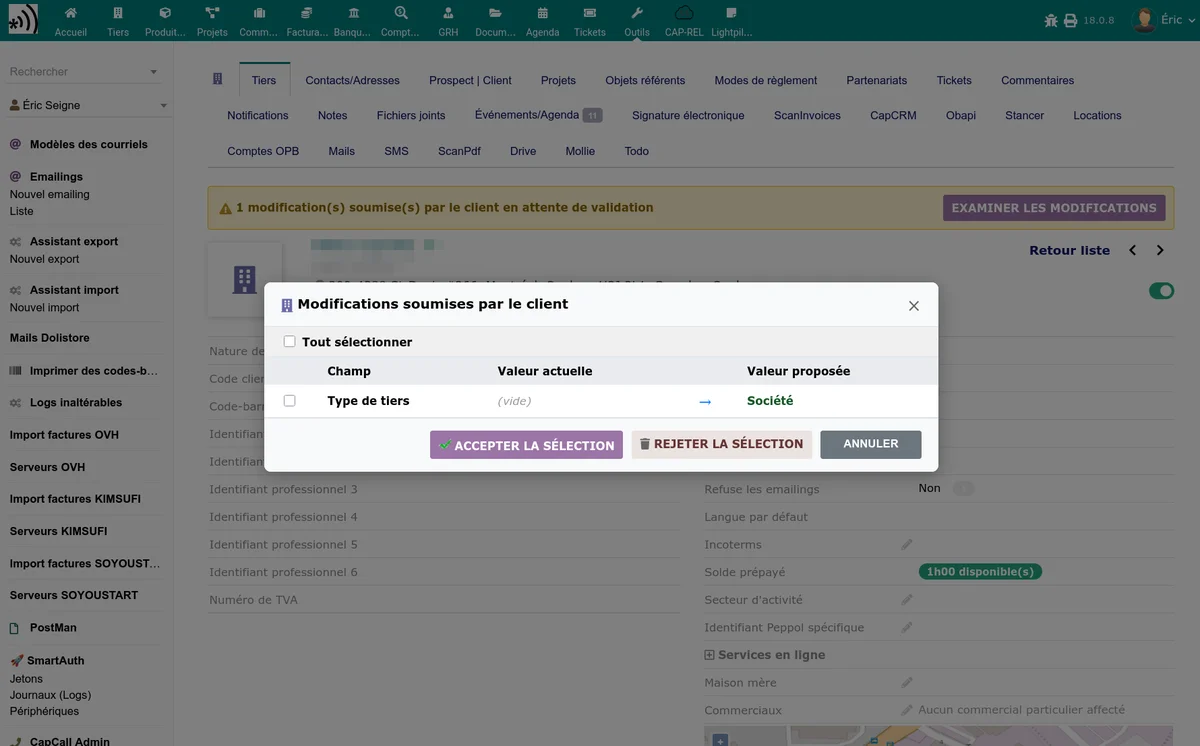1200x746 pixels.
Task: Toggle the green third-party status switch
Action: (x=1161, y=291)
